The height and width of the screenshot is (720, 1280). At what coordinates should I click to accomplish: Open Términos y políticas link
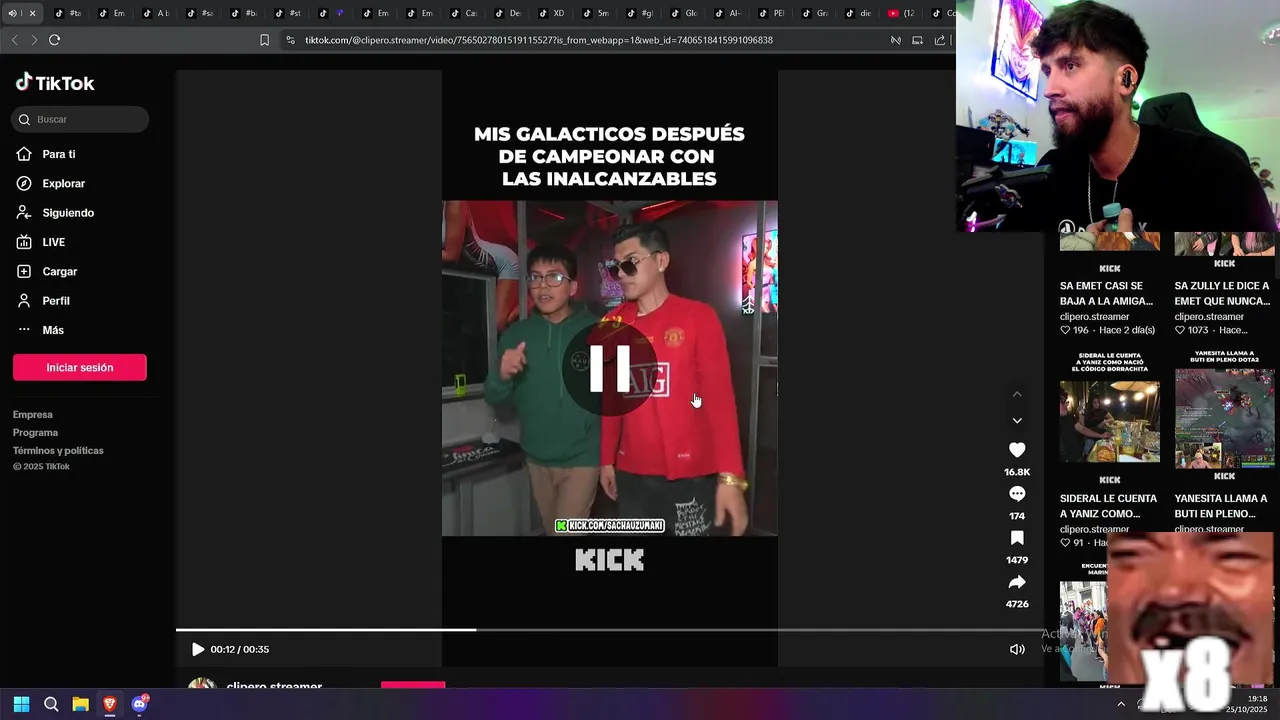coord(58,450)
